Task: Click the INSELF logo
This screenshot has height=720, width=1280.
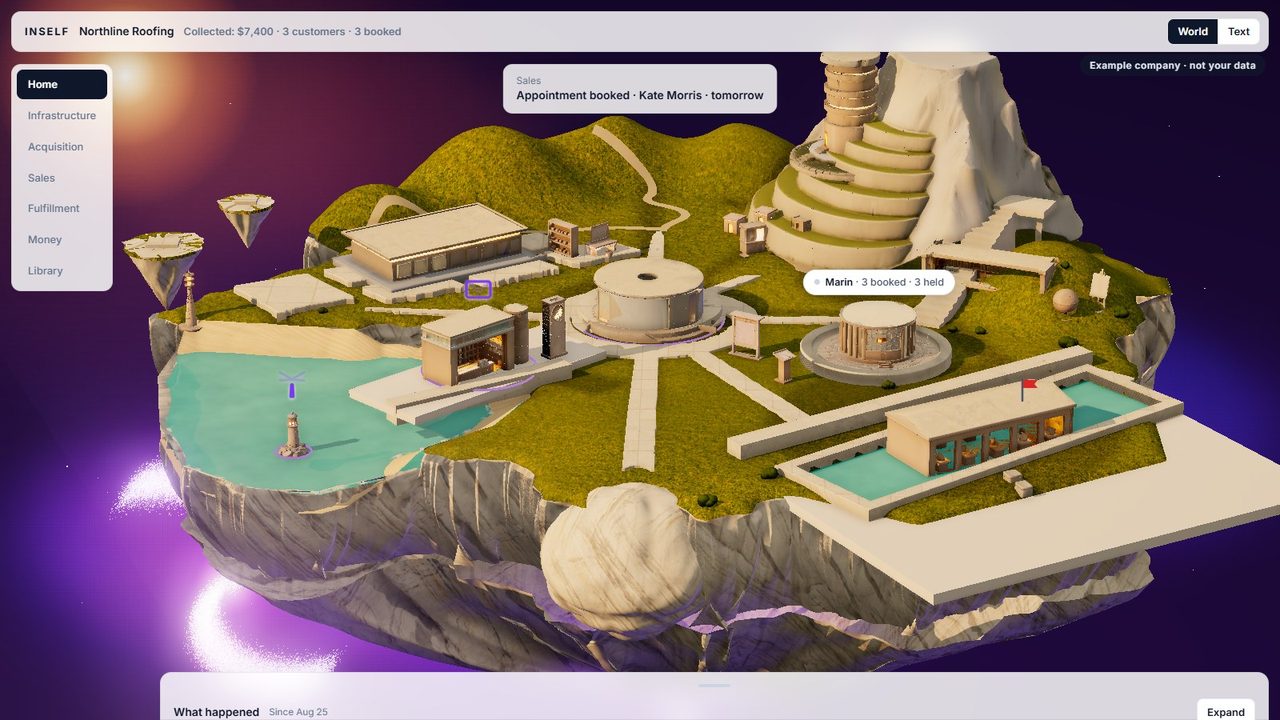Action: (x=47, y=31)
